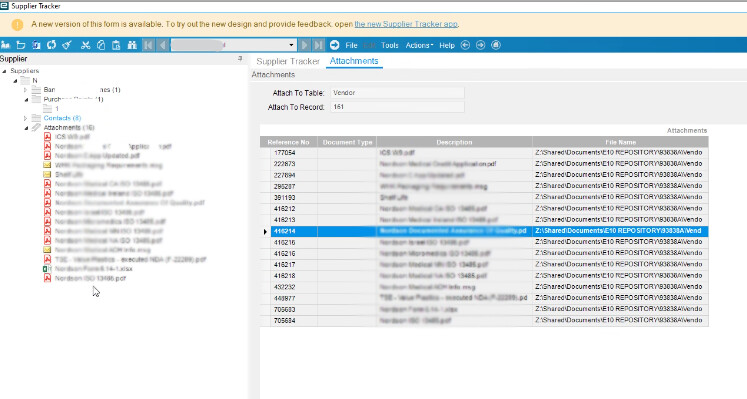Select Shelf Life in the attachments tree
747x399 pixels.
pos(69,174)
